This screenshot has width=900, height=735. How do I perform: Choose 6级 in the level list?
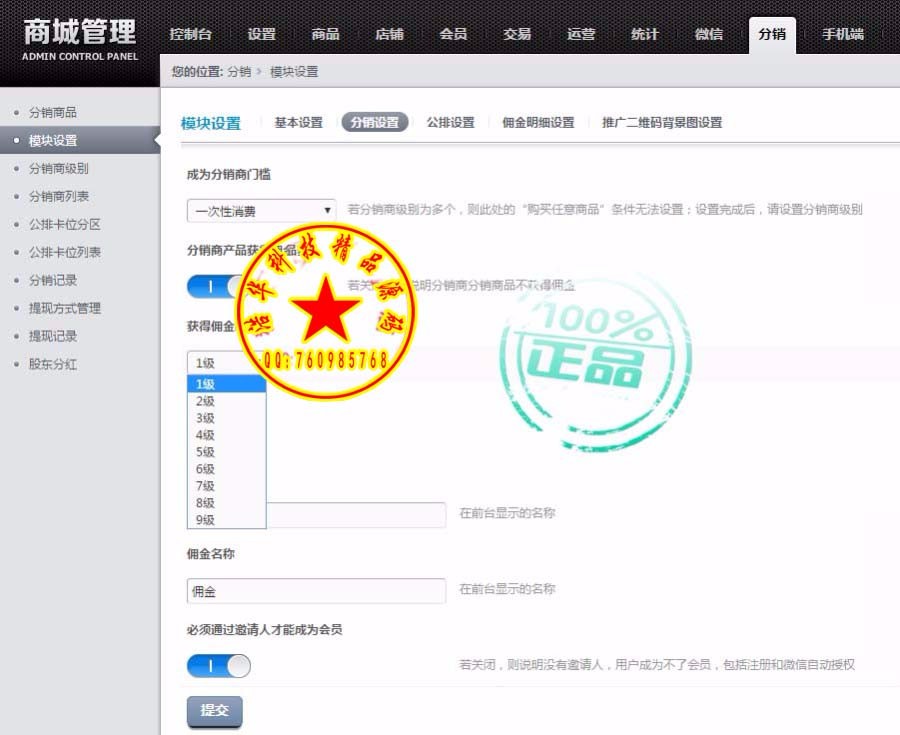point(226,469)
